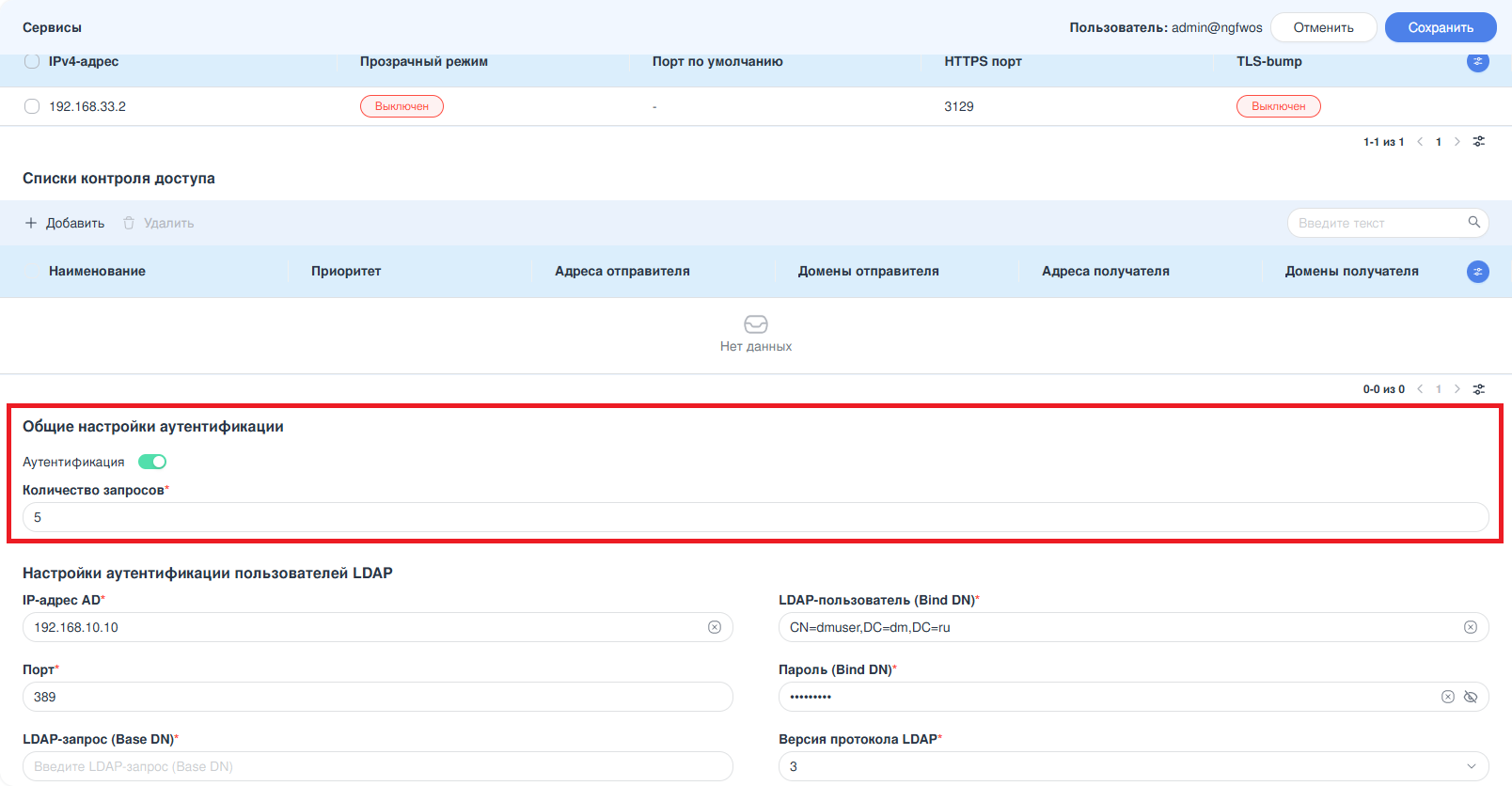This screenshot has width=1512, height=786.
Task: Open table settings icon next to 1-1 из 1
Action: [x=1479, y=142]
